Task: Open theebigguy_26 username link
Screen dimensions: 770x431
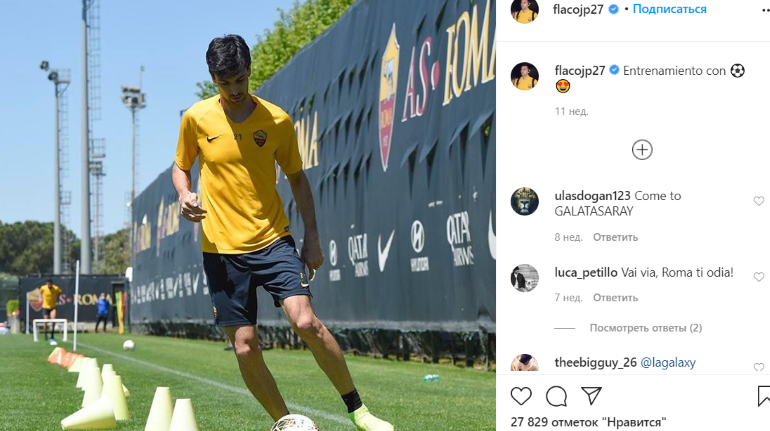Action: pyautogui.click(x=595, y=363)
